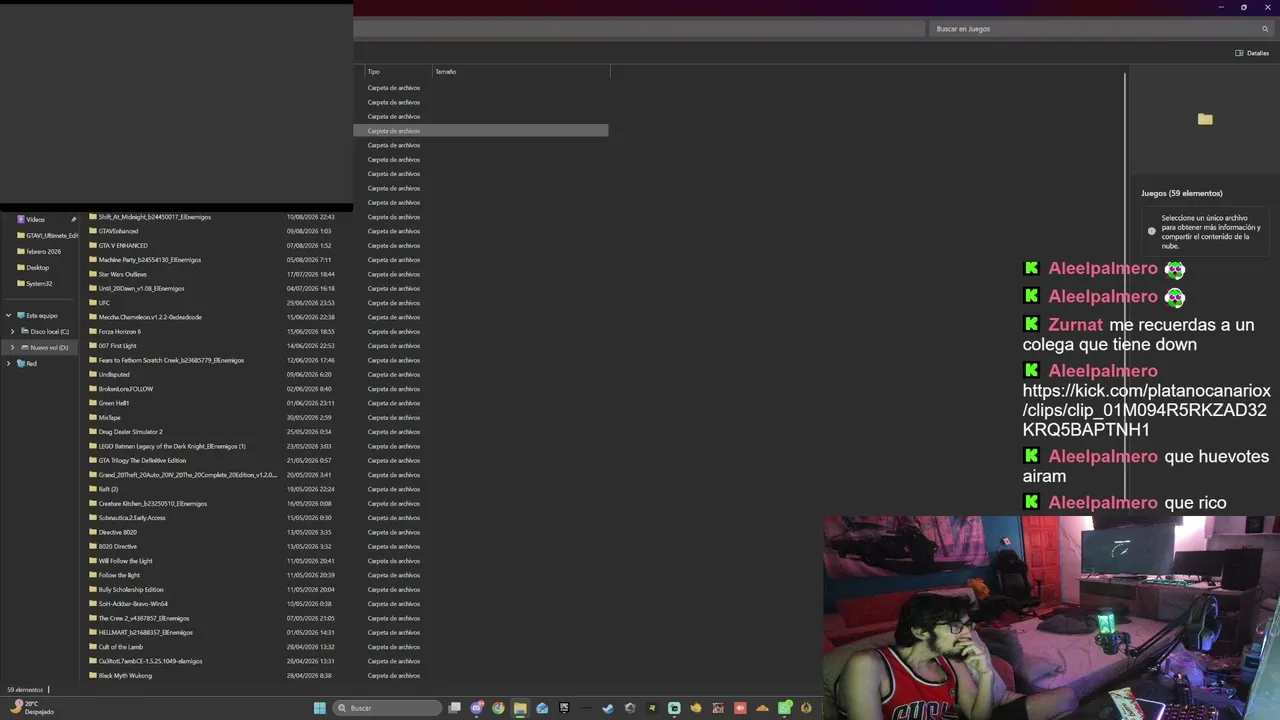This screenshot has height=720, width=1280.
Task: Select Disco local (C:) in the navigation tree
Action: [49, 331]
